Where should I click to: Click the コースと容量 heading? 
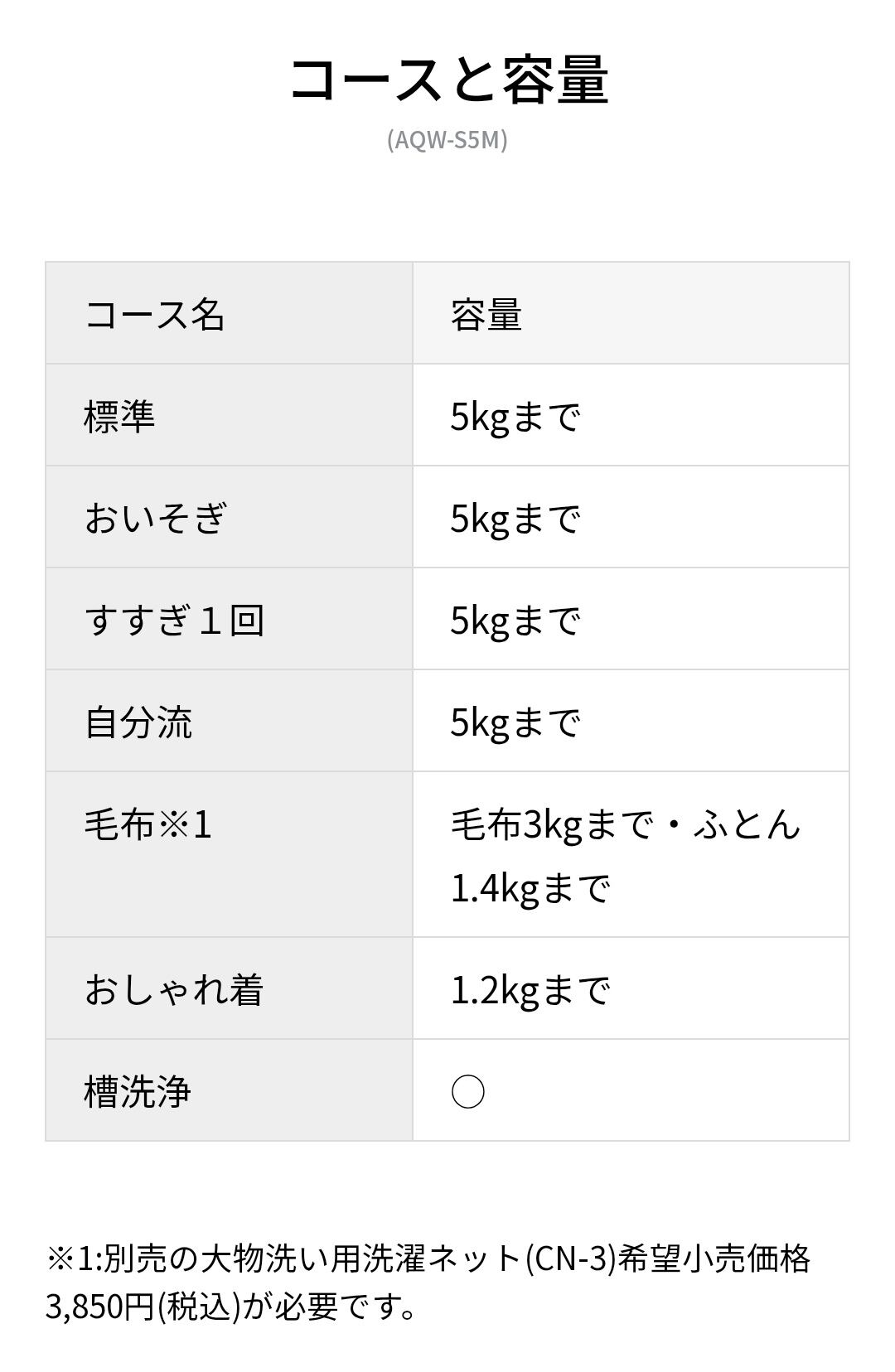(448, 80)
